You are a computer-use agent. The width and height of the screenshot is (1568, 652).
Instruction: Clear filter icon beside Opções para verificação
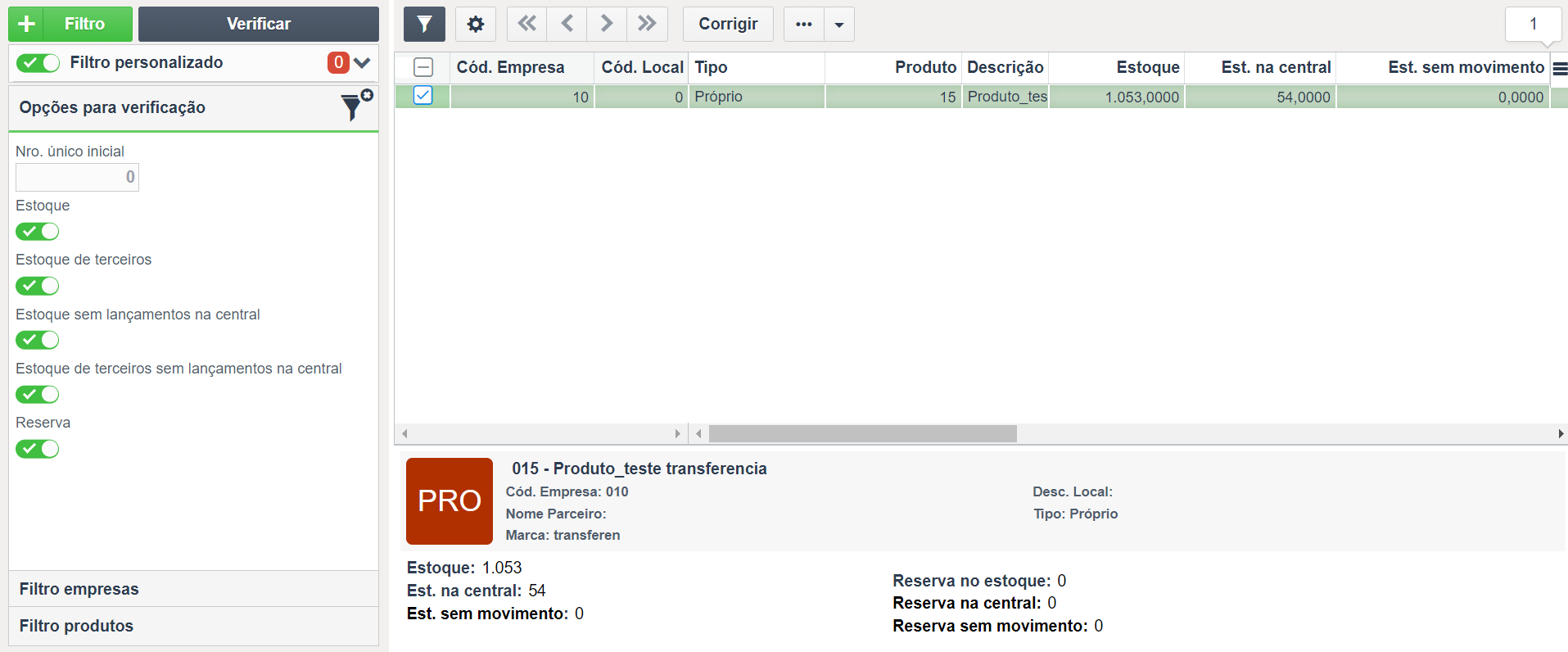(356, 106)
